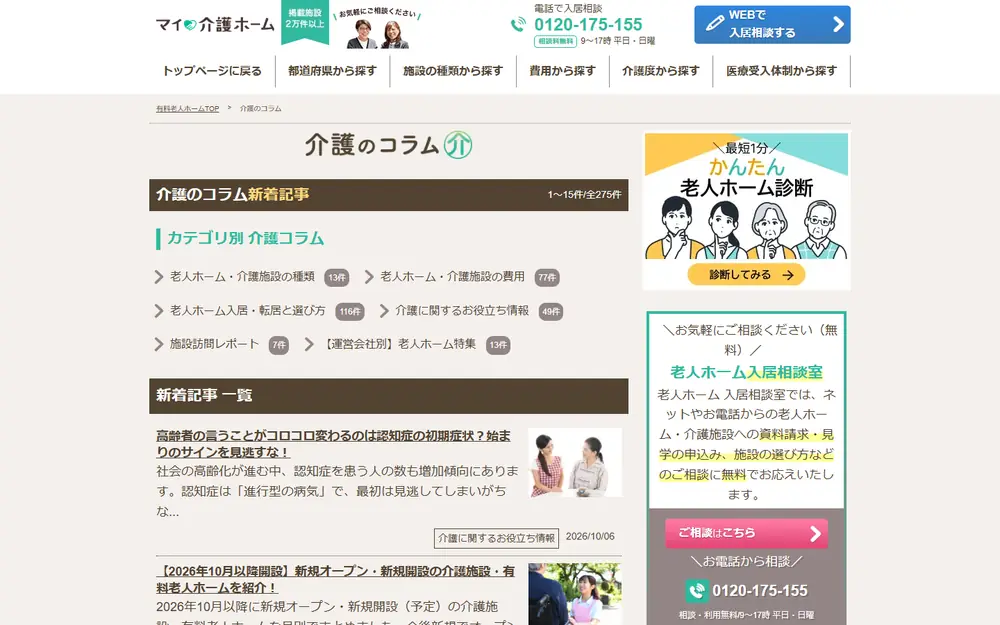The height and width of the screenshot is (625, 1000).
Task: Open 費用から探す navigation item
Action: (x=562, y=71)
